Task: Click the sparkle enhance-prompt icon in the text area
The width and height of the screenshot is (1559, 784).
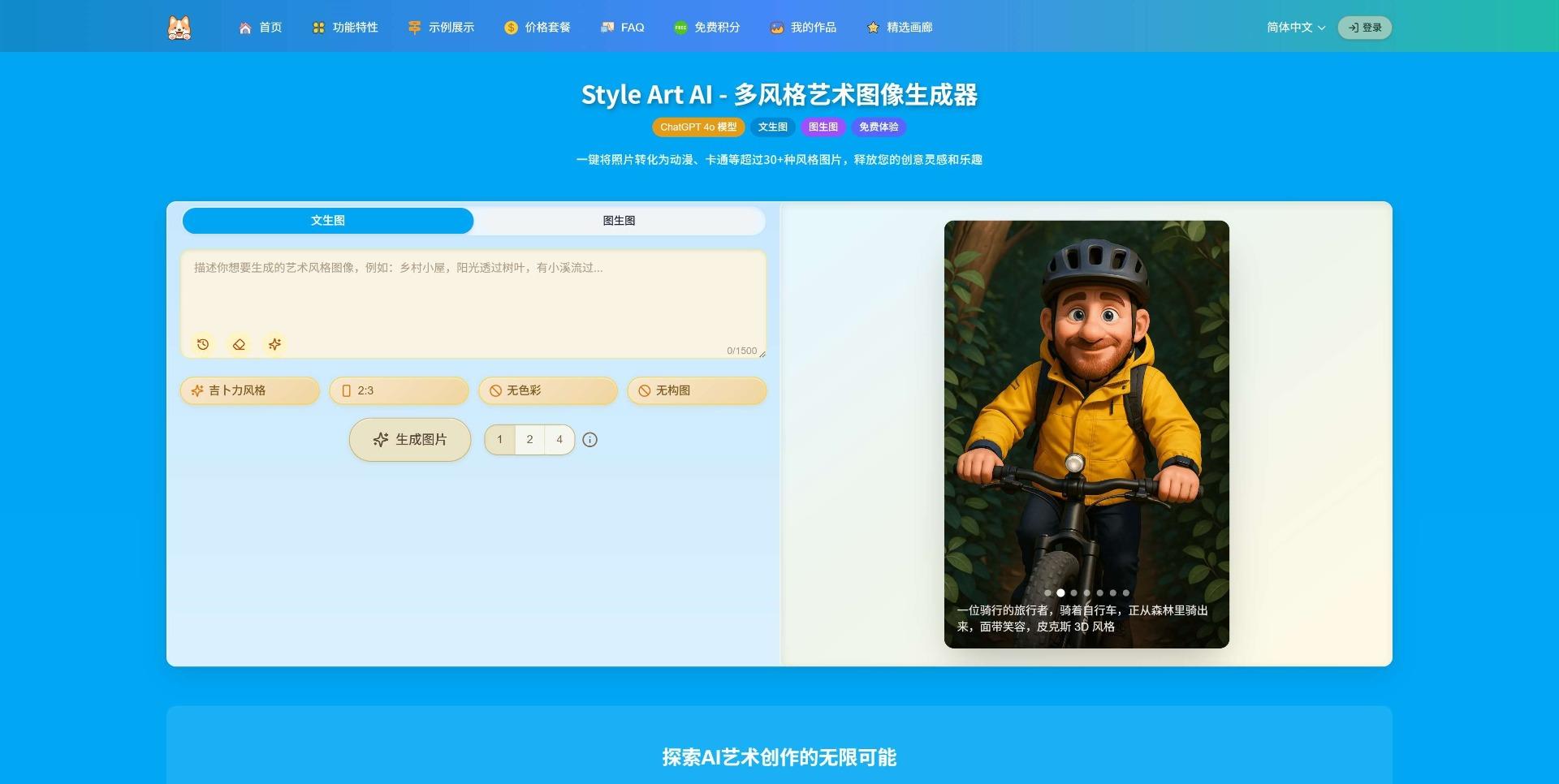Action: [x=274, y=344]
